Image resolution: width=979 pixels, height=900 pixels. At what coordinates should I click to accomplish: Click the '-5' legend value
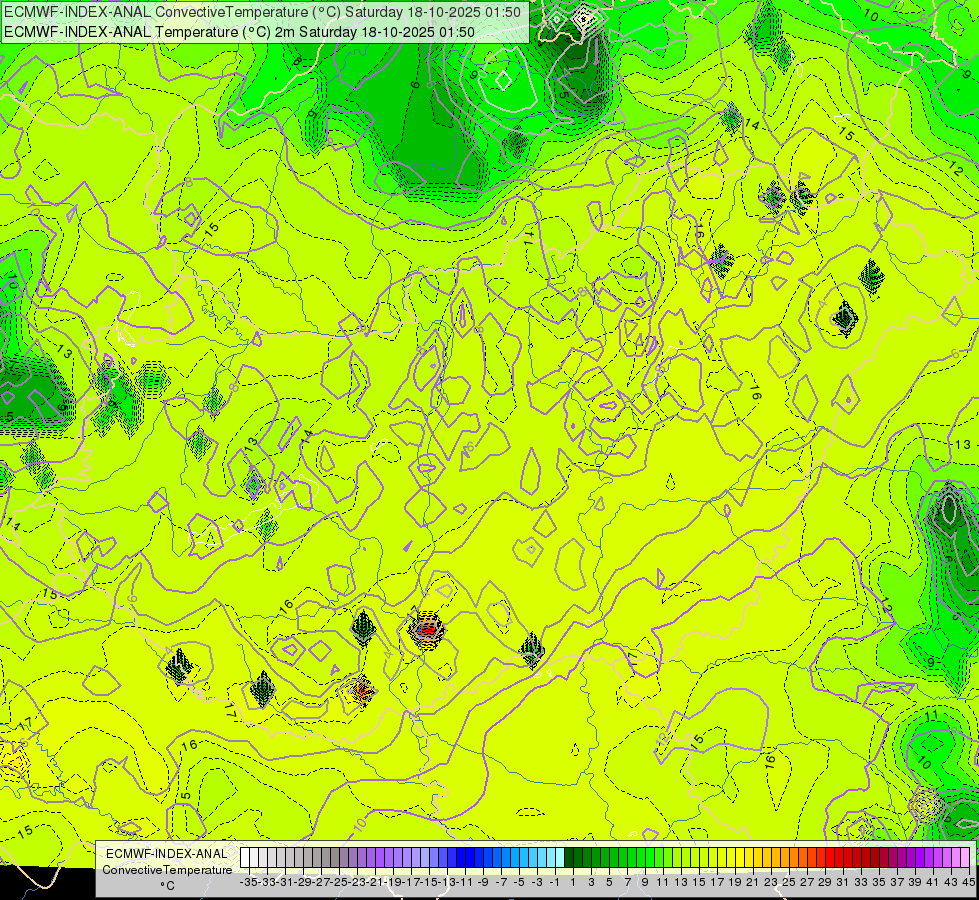519,882
